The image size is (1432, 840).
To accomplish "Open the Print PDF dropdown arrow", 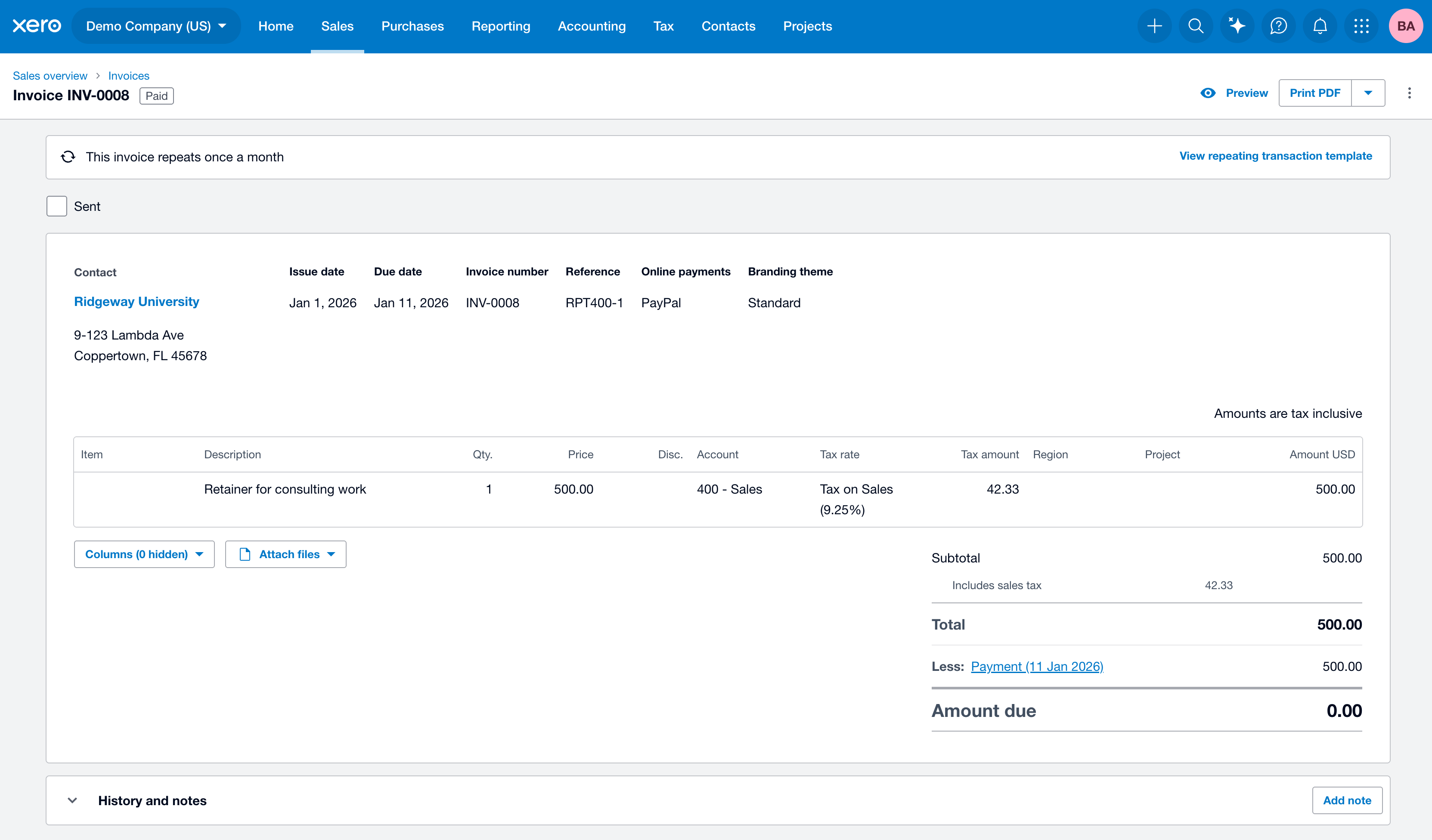I will [x=1368, y=93].
